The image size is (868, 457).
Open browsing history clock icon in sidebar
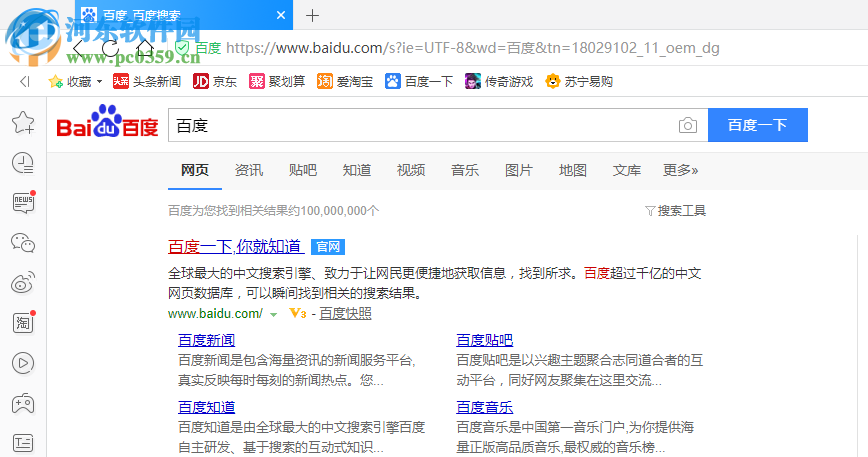(x=23, y=163)
